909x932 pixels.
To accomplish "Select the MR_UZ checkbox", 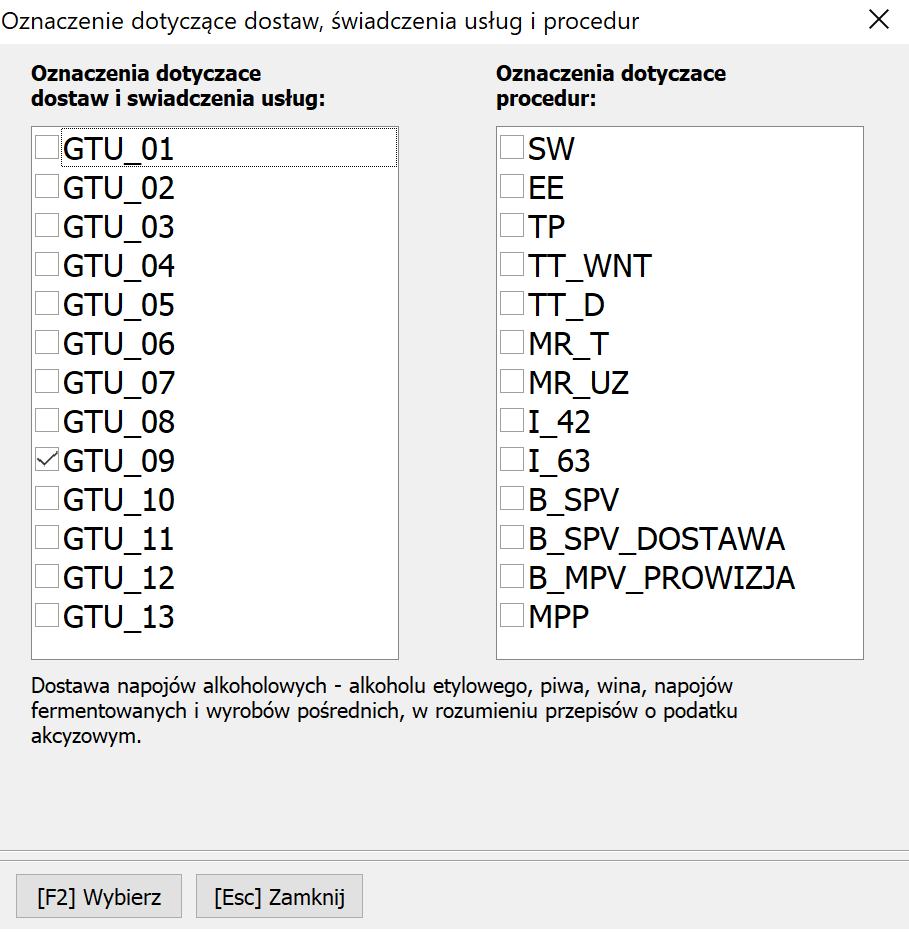I will pyautogui.click(x=512, y=381).
